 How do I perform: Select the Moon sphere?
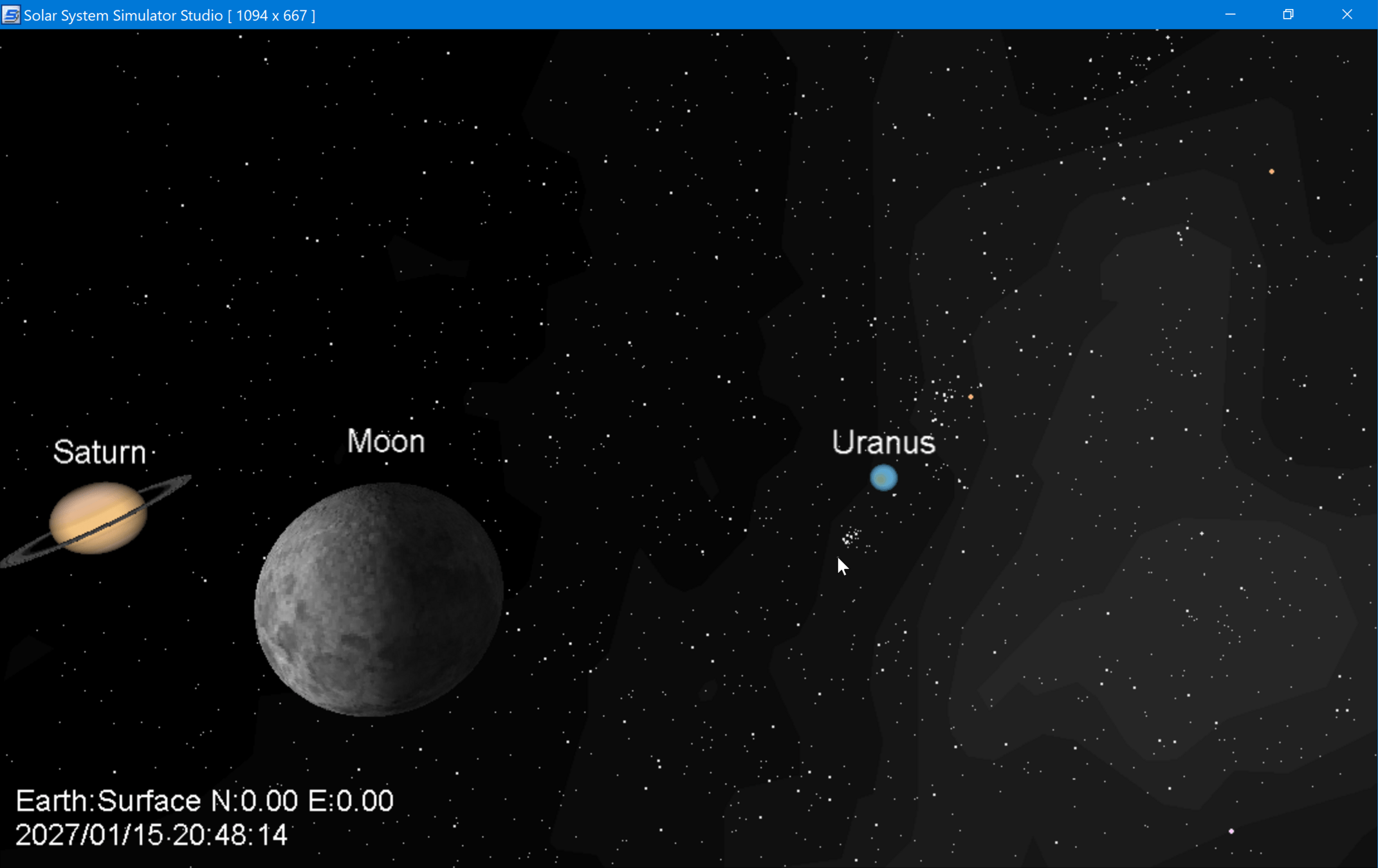pyautogui.click(x=379, y=599)
